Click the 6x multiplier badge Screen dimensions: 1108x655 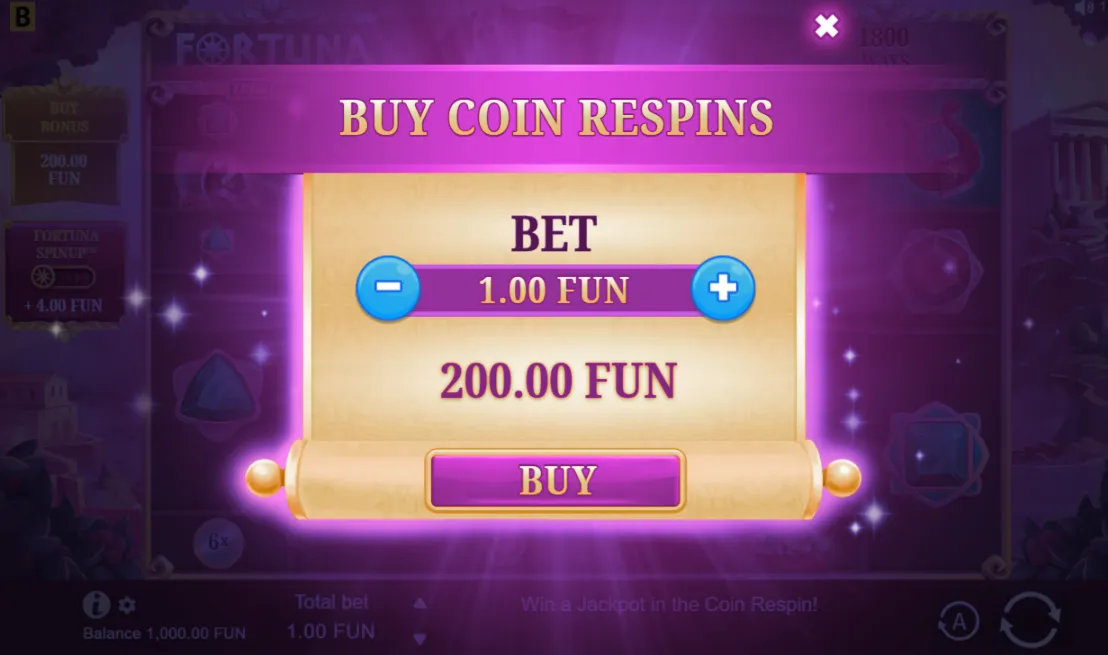pyautogui.click(x=218, y=543)
